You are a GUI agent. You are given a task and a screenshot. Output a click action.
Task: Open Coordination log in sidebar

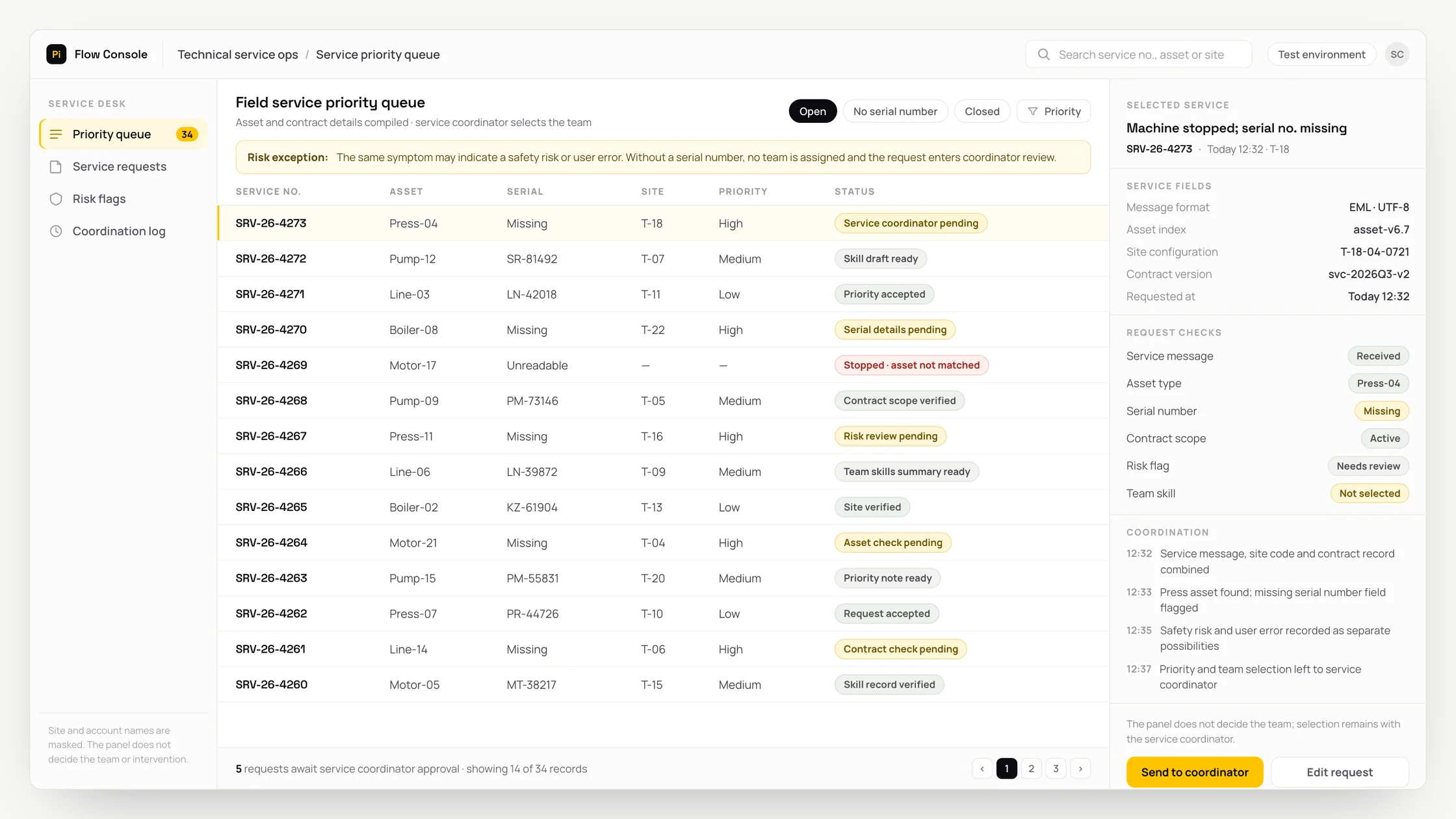123,231
